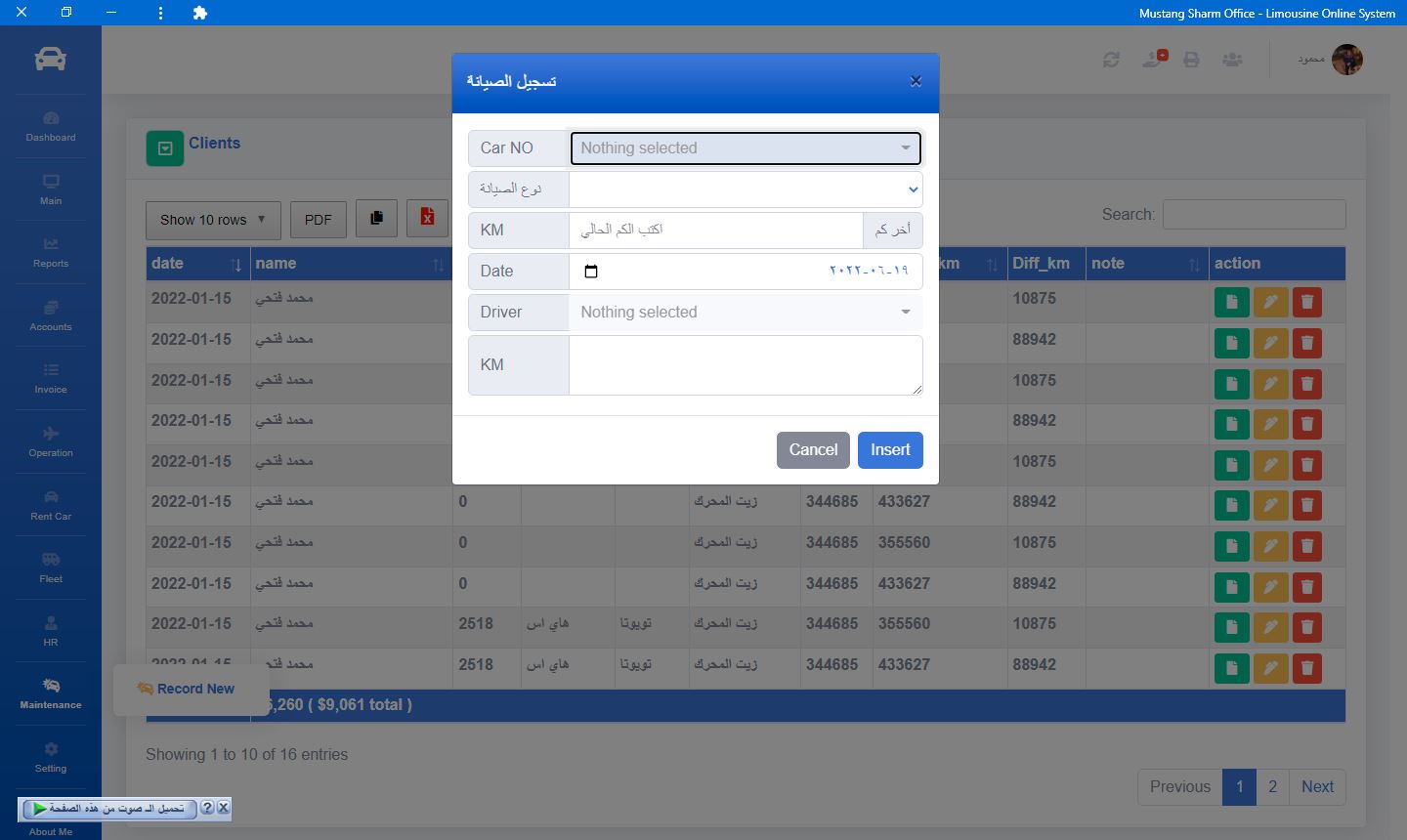Open the Driver dropdown
This screenshot has width=1407, height=840.
click(745, 313)
